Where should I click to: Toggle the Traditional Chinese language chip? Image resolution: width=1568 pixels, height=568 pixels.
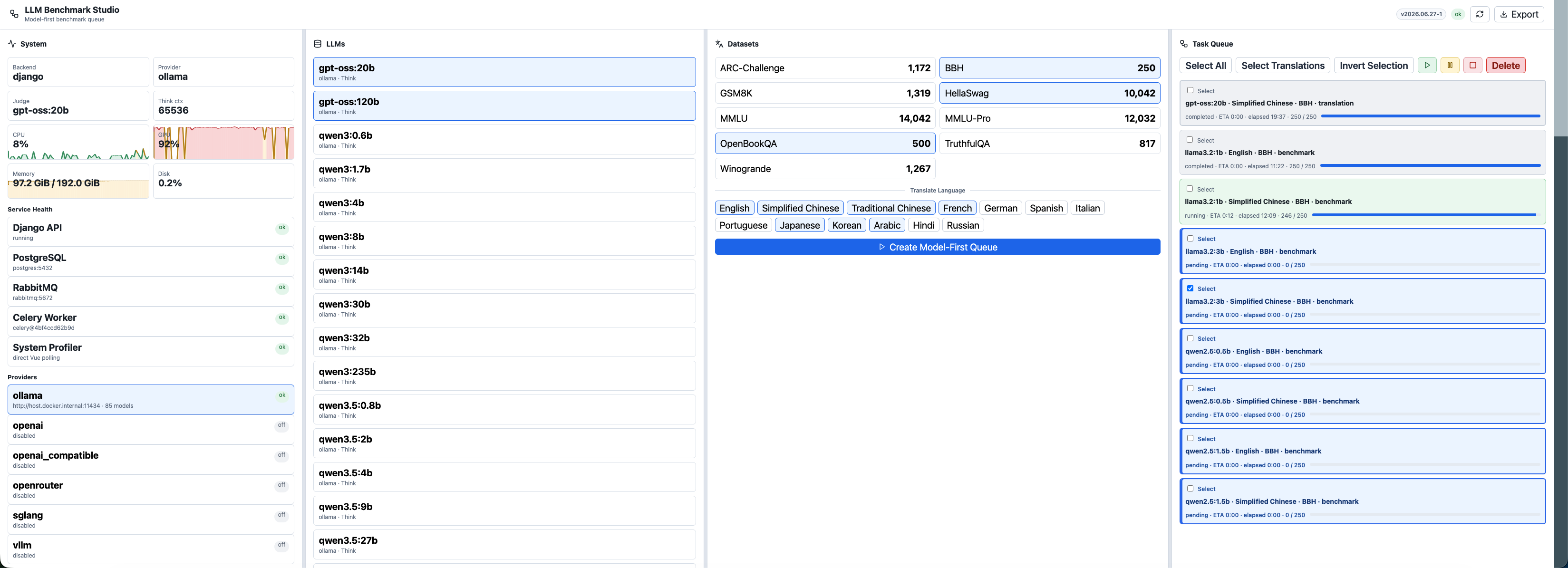pyautogui.click(x=890, y=208)
